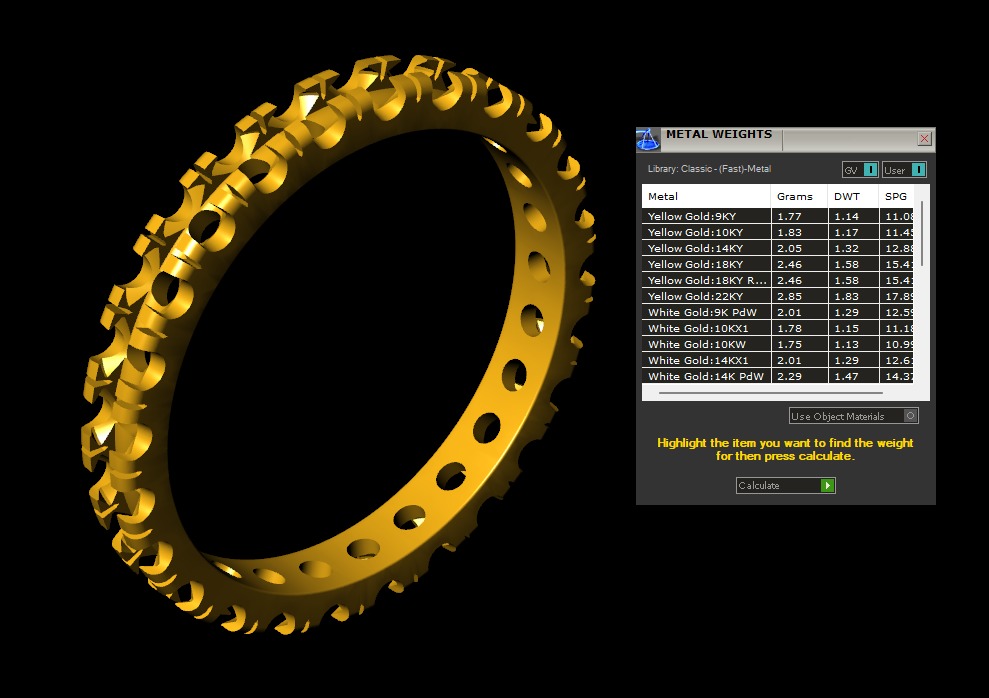Sort by the SPG column header

(x=896, y=196)
